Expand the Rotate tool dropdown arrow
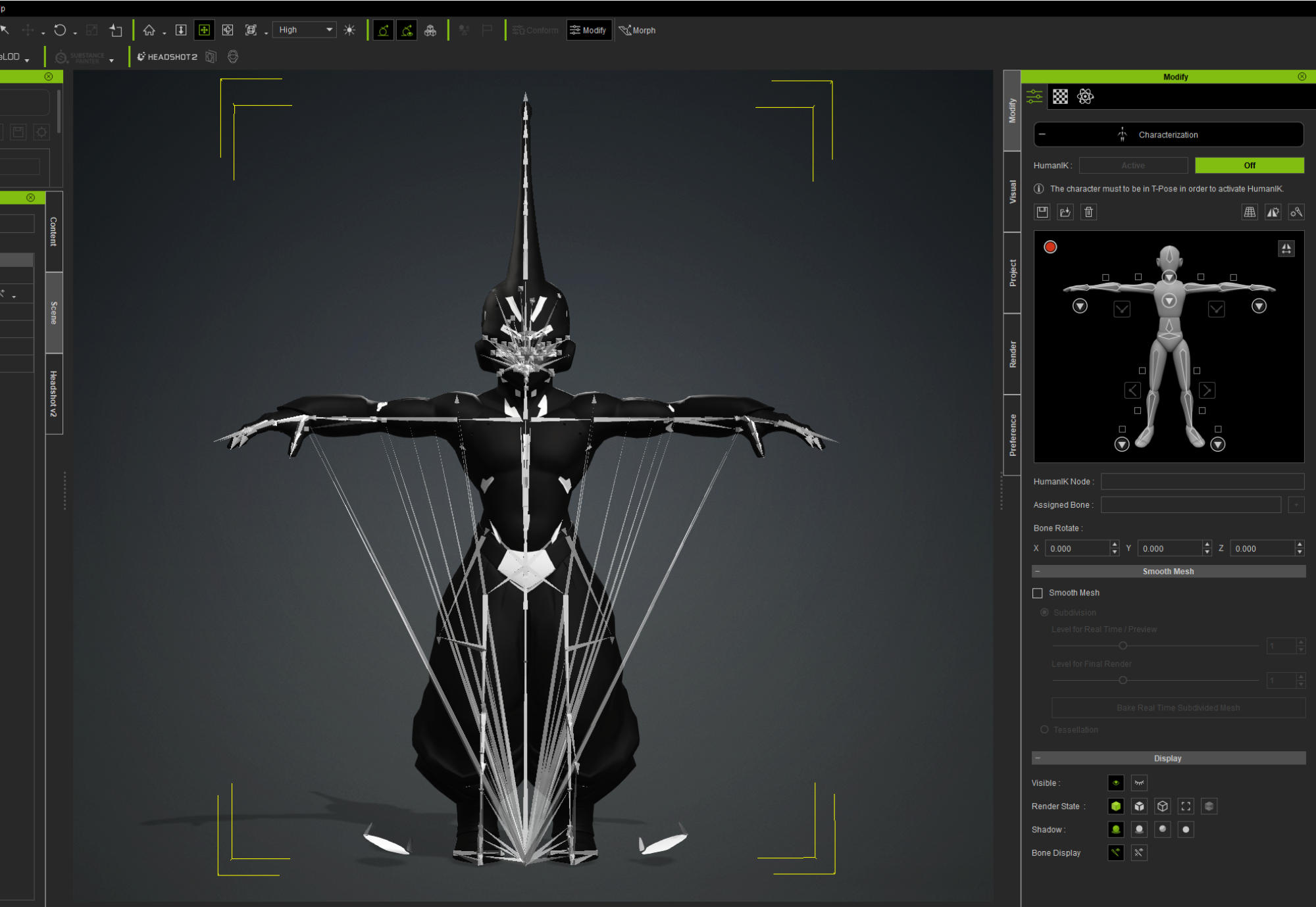1316x907 pixels. [x=75, y=32]
